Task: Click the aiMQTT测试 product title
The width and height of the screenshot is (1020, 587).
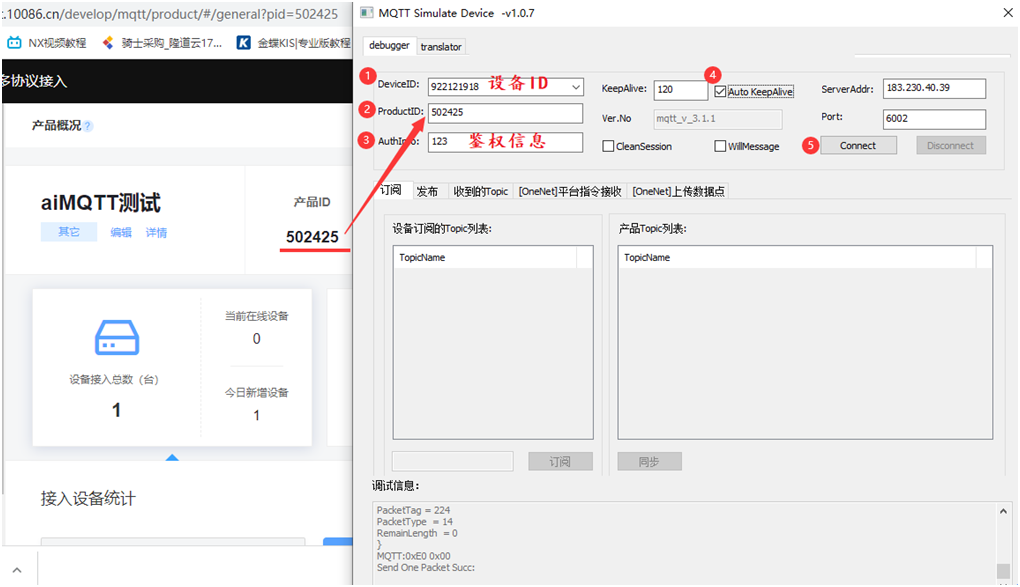Action: [101, 203]
